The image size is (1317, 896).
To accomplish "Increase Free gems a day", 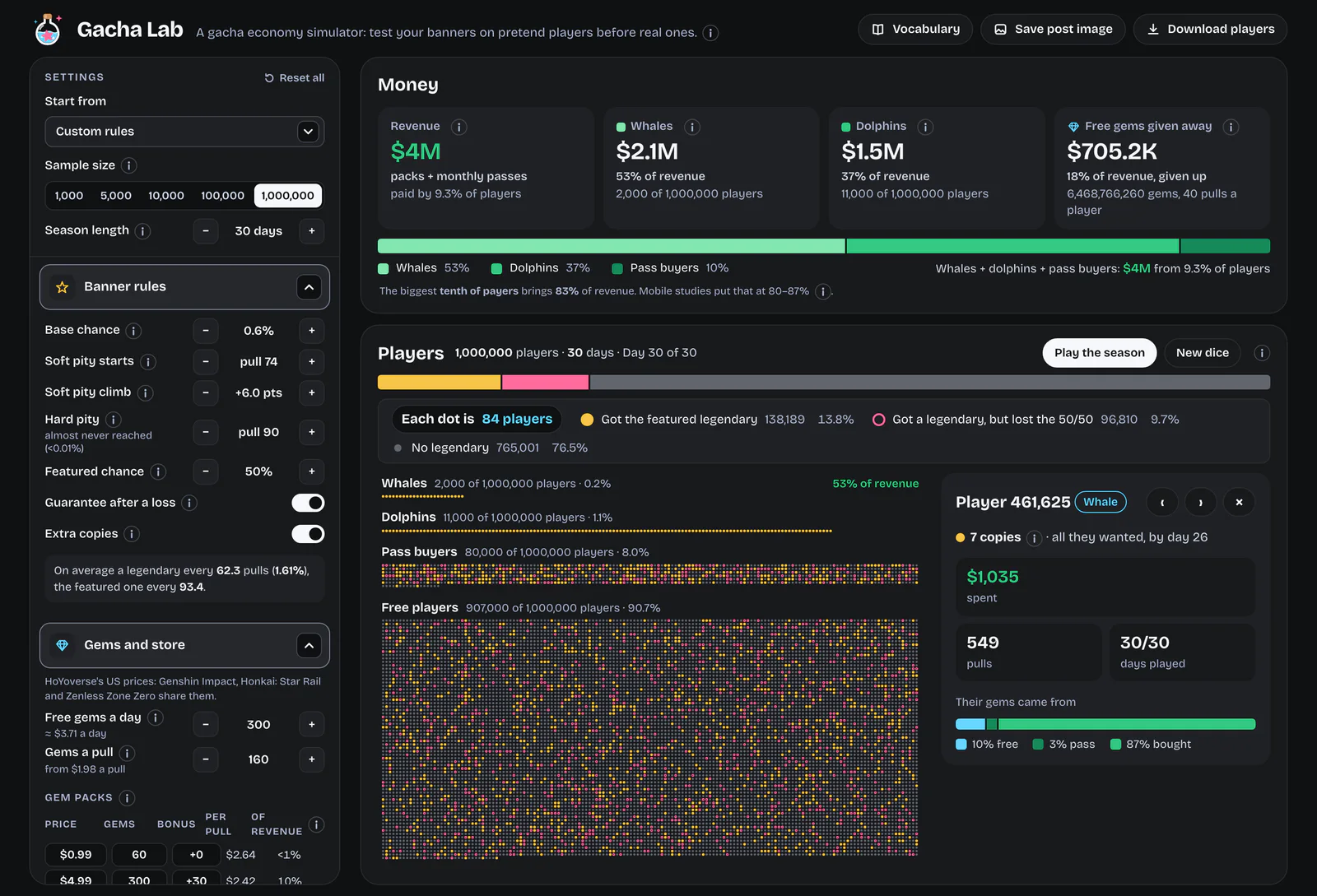I will (x=312, y=725).
